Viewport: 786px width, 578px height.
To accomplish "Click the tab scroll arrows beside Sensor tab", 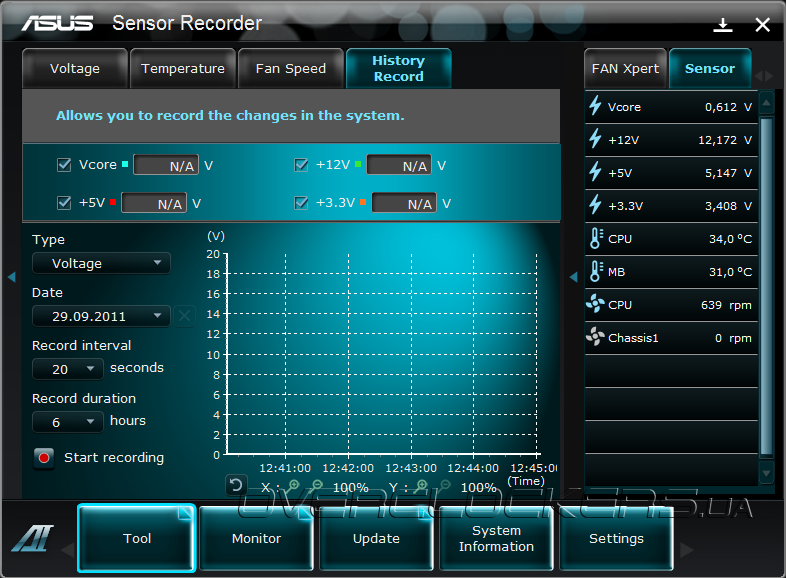I will click(x=763, y=76).
